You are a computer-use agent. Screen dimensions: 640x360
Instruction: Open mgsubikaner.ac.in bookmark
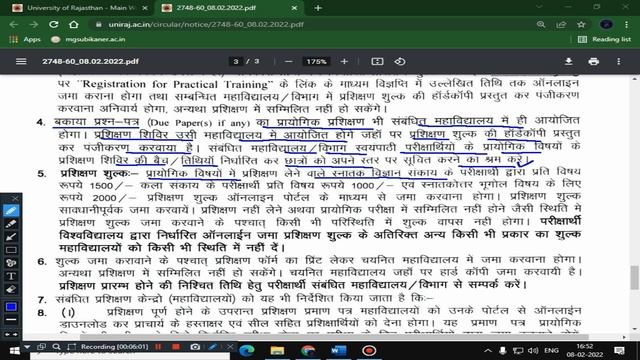tap(89, 39)
